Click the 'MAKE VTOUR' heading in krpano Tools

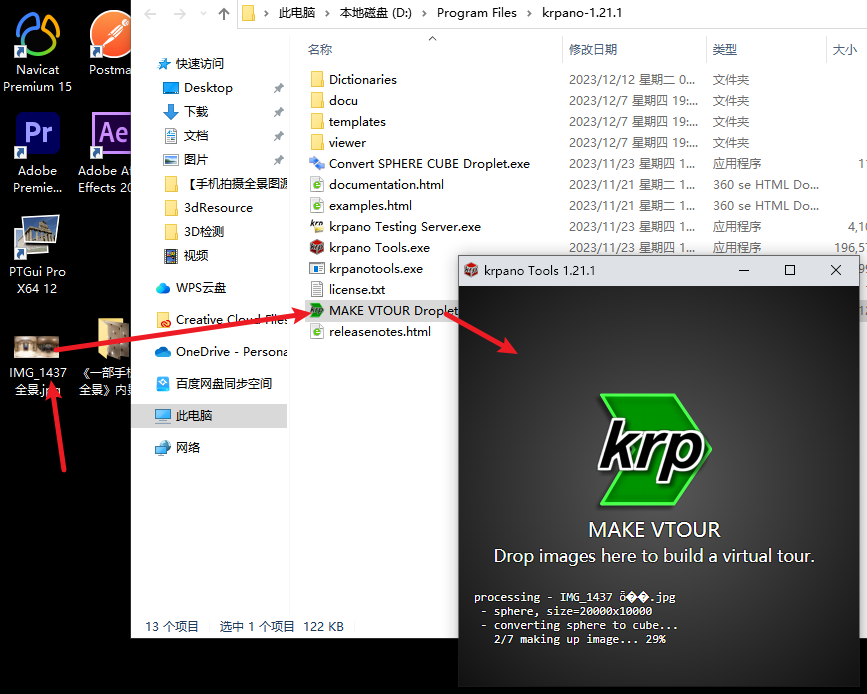pos(654,530)
